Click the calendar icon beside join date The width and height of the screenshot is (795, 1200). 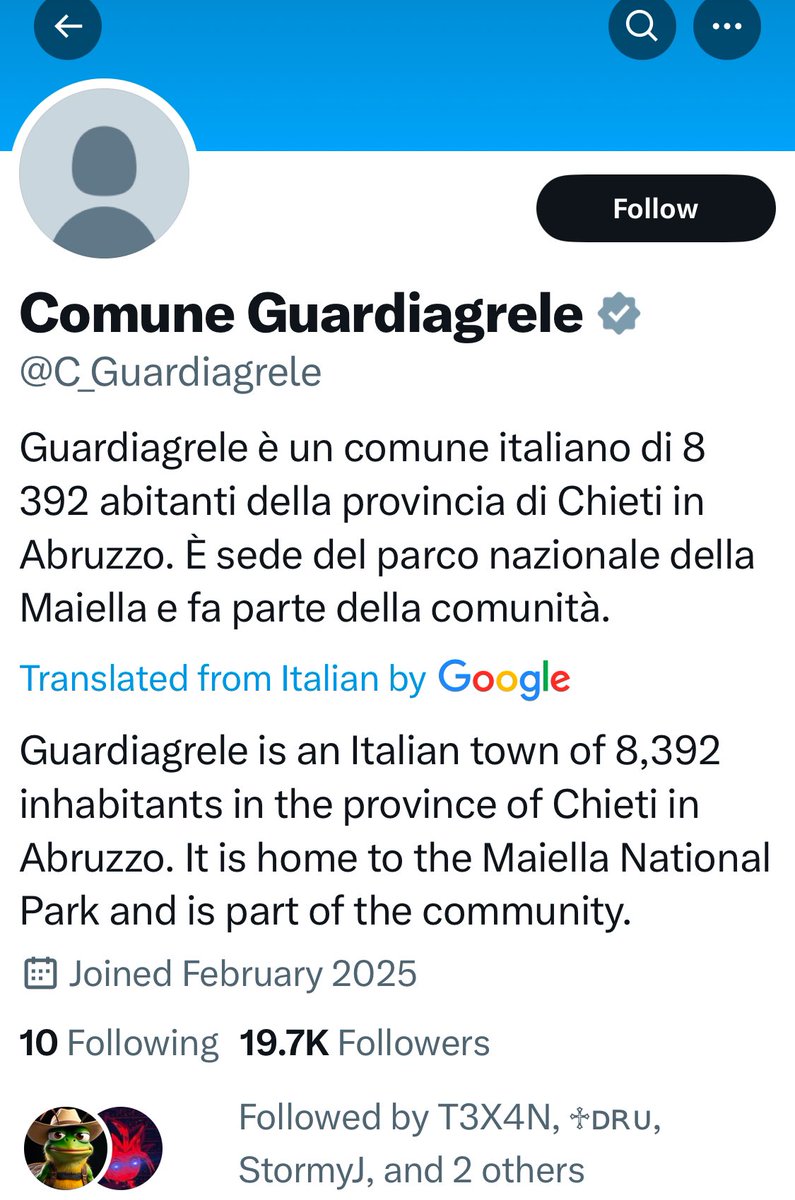click(x=39, y=973)
